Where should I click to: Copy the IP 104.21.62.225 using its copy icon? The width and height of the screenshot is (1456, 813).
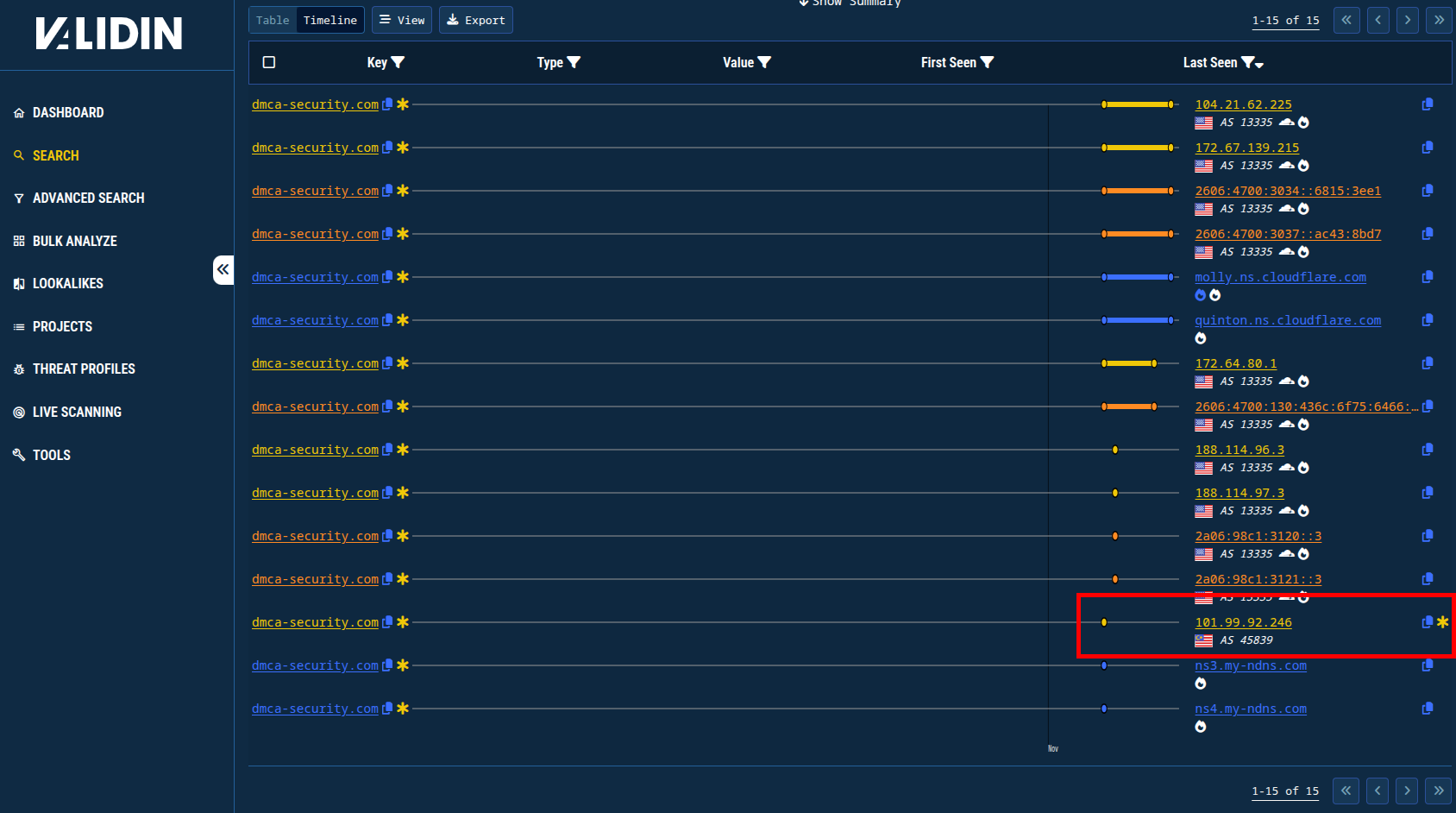click(1427, 104)
